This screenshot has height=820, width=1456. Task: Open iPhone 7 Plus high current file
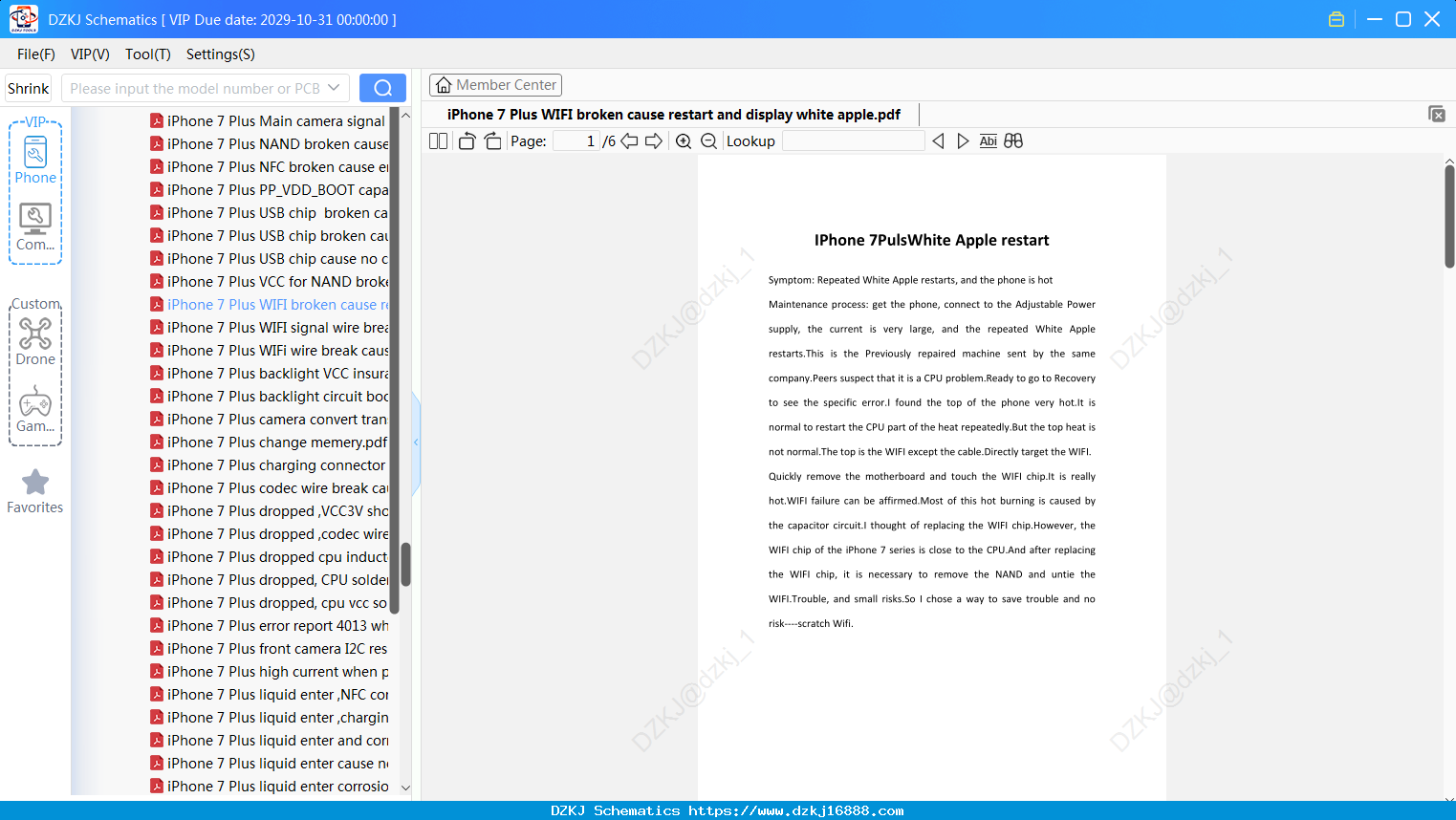(270, 672)
